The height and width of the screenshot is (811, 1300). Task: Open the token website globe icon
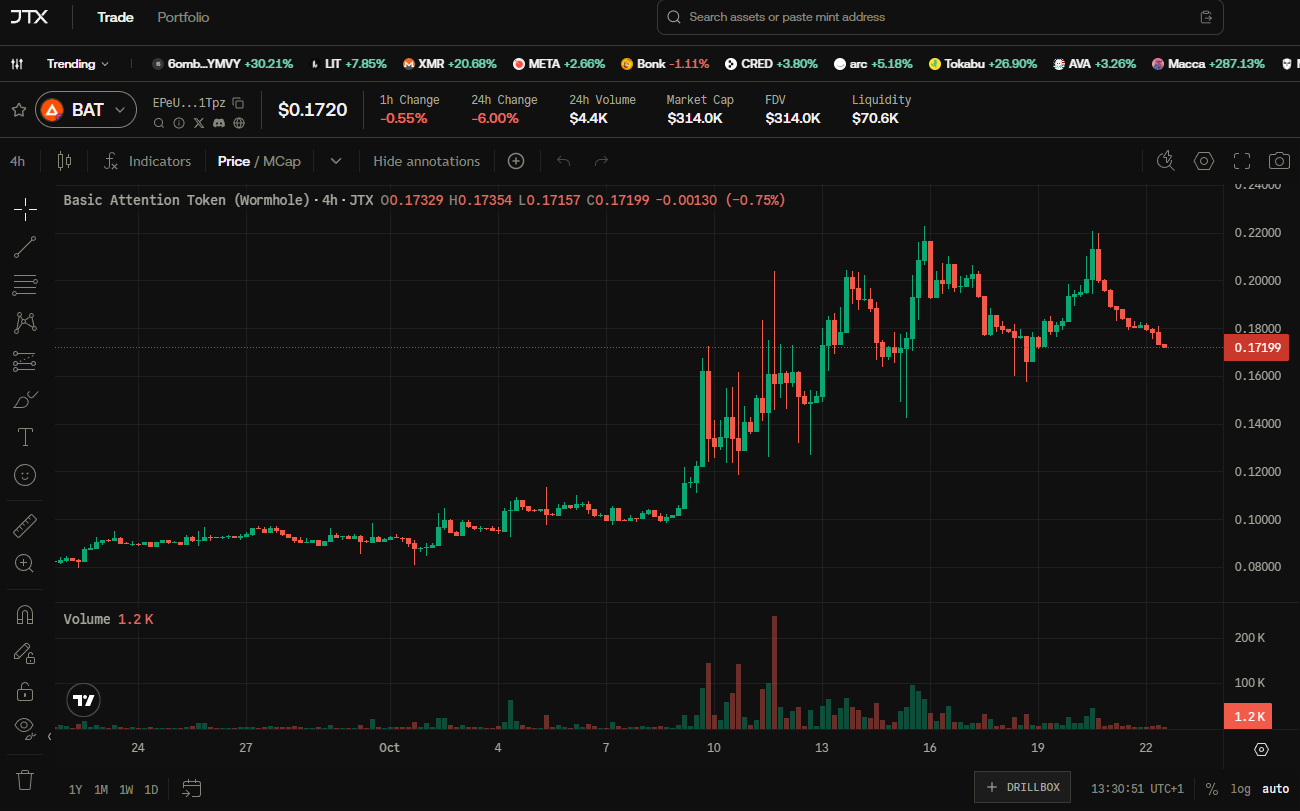click(x=239, y=123)
